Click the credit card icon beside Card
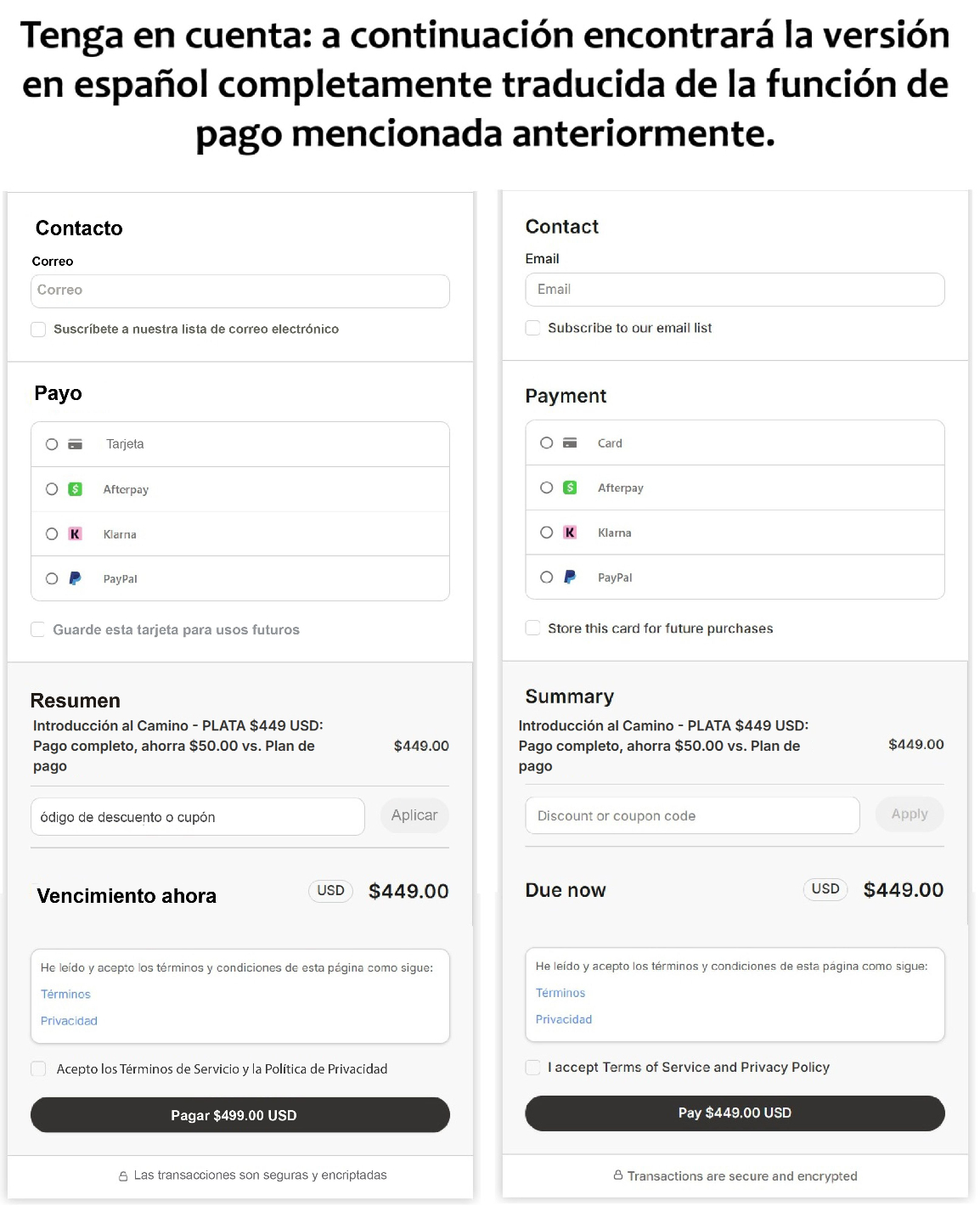This screenshot has height=1223, width=980. pos(570,442)
